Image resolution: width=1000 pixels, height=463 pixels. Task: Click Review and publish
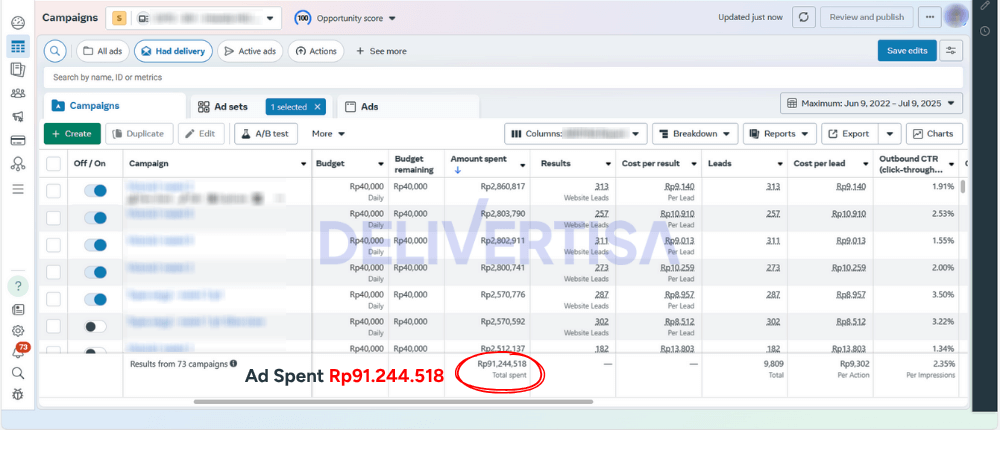[866, 17]
